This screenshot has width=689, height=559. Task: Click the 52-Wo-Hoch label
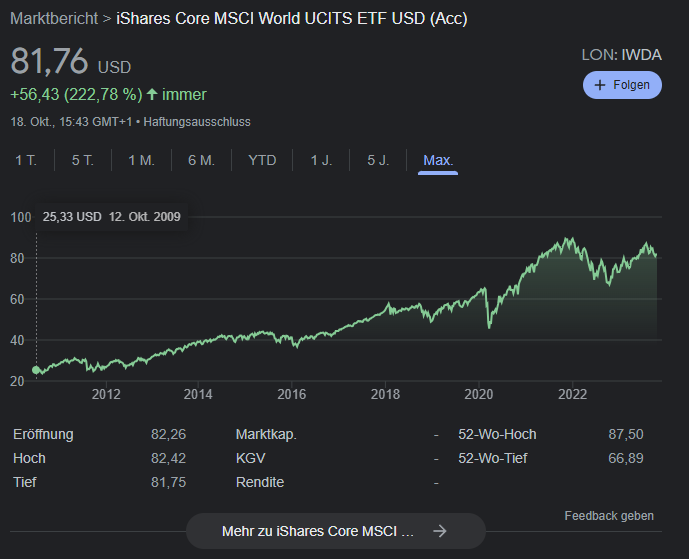pos(497,434)
